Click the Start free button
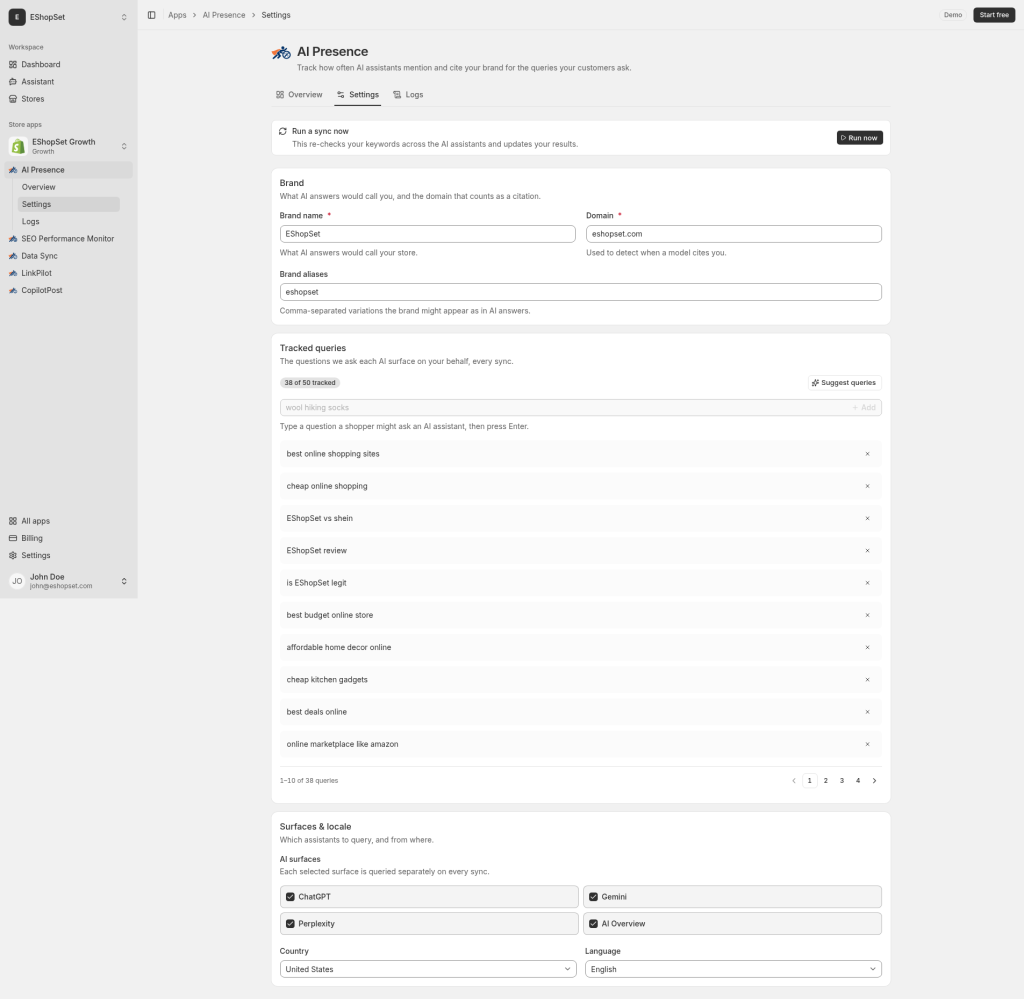The height and width of the screenshot is (999, 1024). click(x=994, y=15)
